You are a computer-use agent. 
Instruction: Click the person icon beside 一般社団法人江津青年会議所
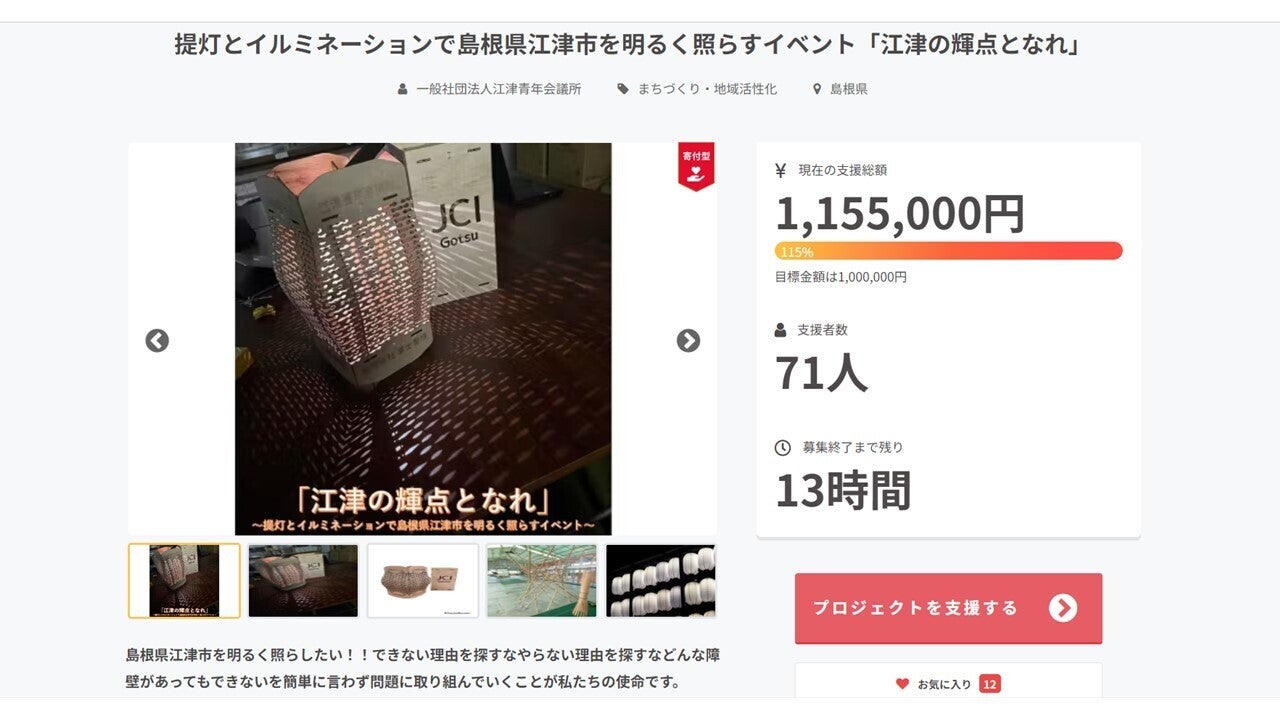(403, 89)
